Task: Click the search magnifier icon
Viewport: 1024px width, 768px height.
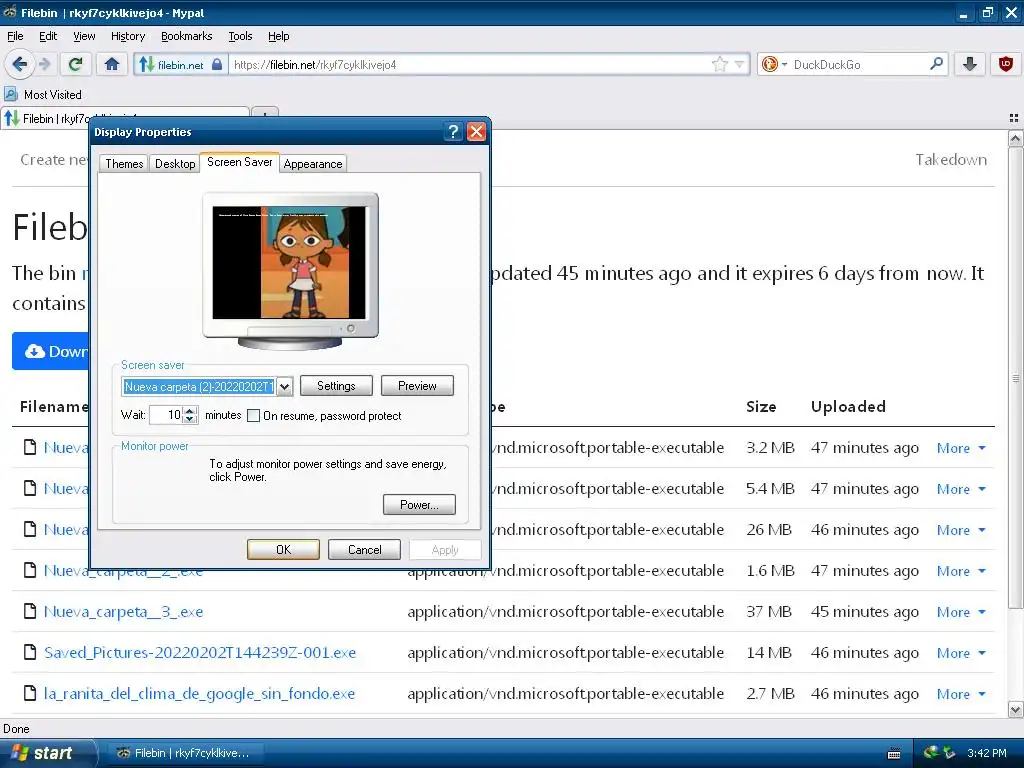Action: click(936, 64)
